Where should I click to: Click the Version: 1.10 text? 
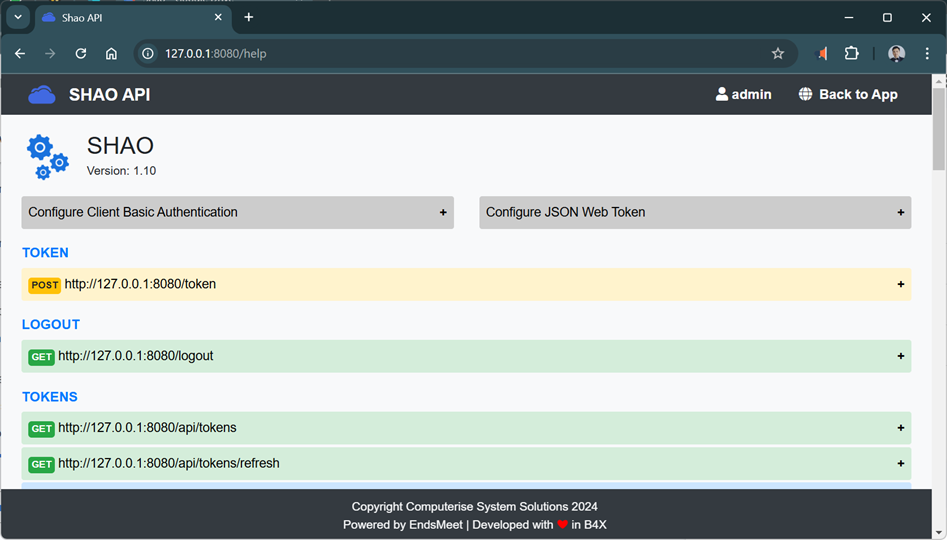(121, 171)
